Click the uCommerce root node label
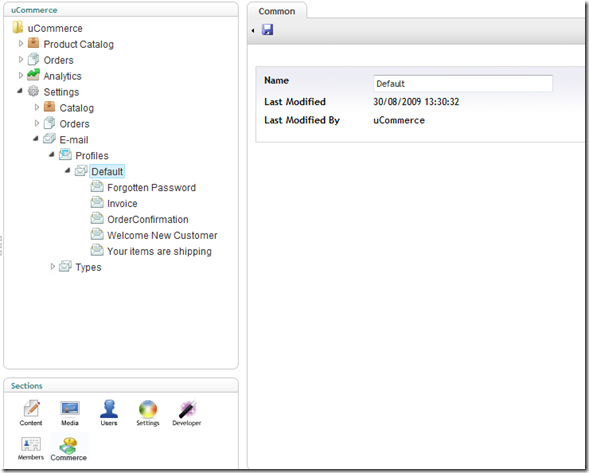Viewport: 589px width, 473px height. [55, 28]
